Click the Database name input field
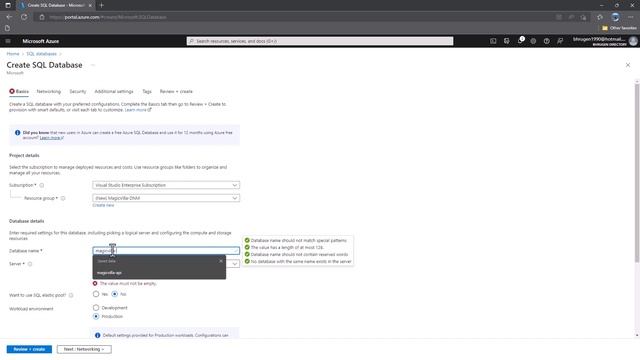 click(x=166, y=251)
